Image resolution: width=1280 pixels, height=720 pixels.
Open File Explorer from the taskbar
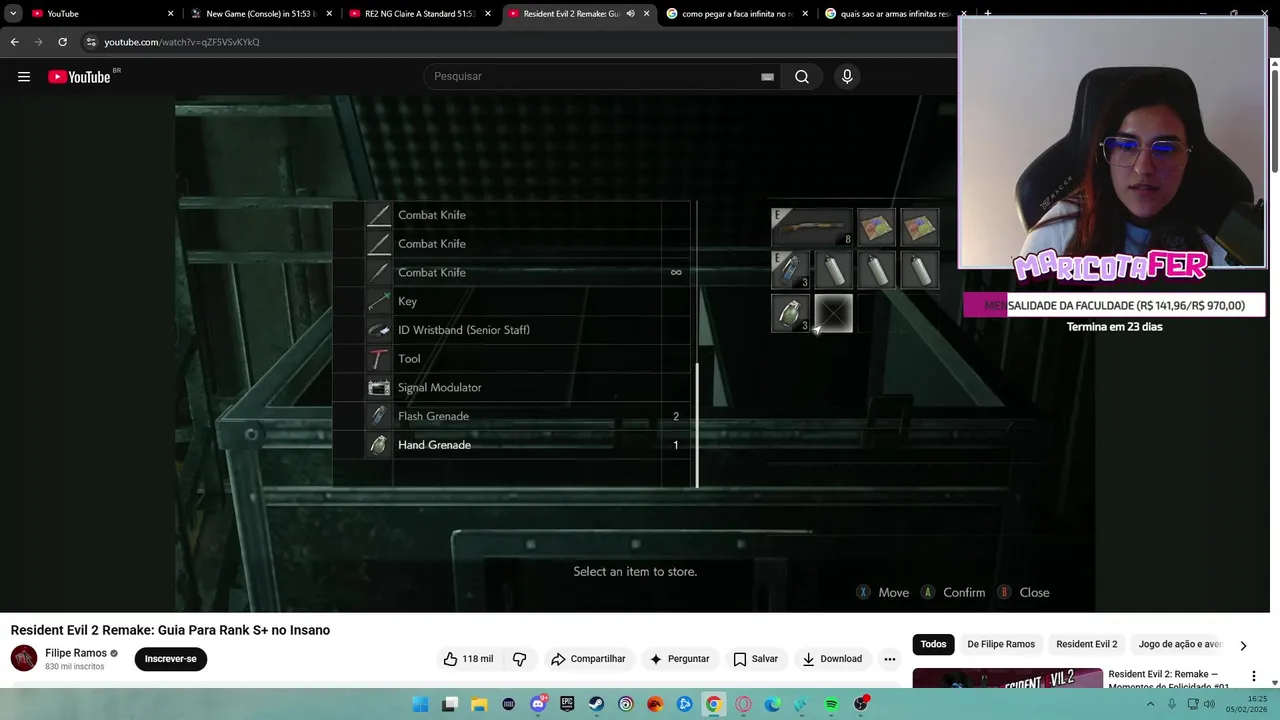click(x=479, y=704)
